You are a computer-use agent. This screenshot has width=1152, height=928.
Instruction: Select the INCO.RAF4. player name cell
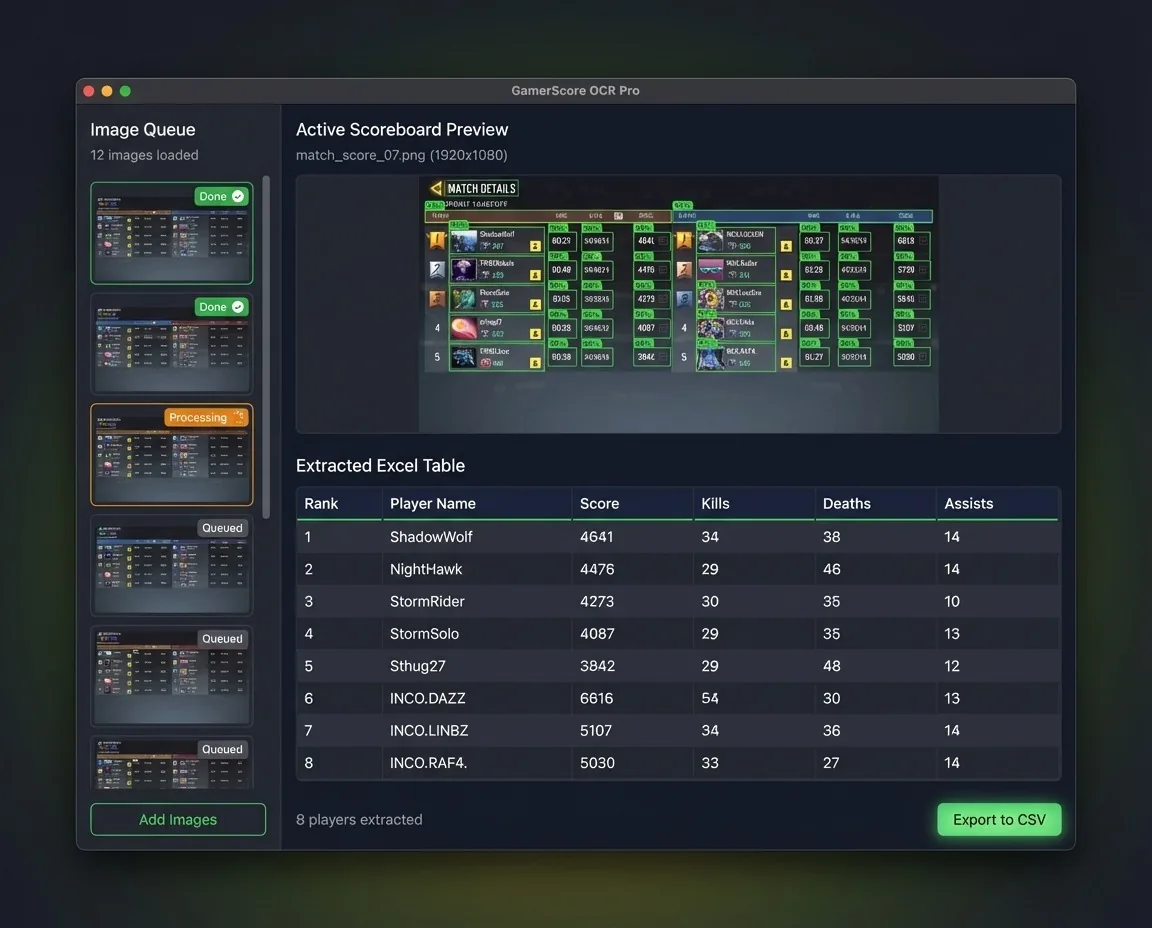click(428, 763)
